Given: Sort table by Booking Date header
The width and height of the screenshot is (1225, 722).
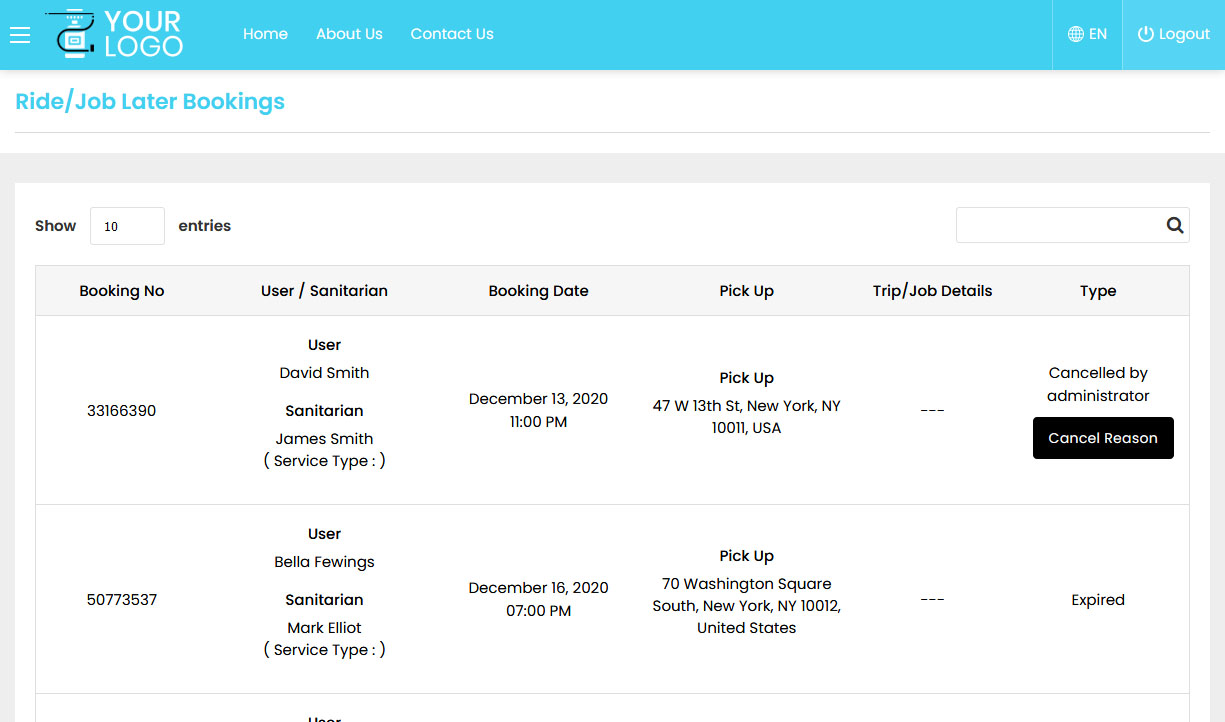Looking at the screenshot, I should [x=538, y=291].
